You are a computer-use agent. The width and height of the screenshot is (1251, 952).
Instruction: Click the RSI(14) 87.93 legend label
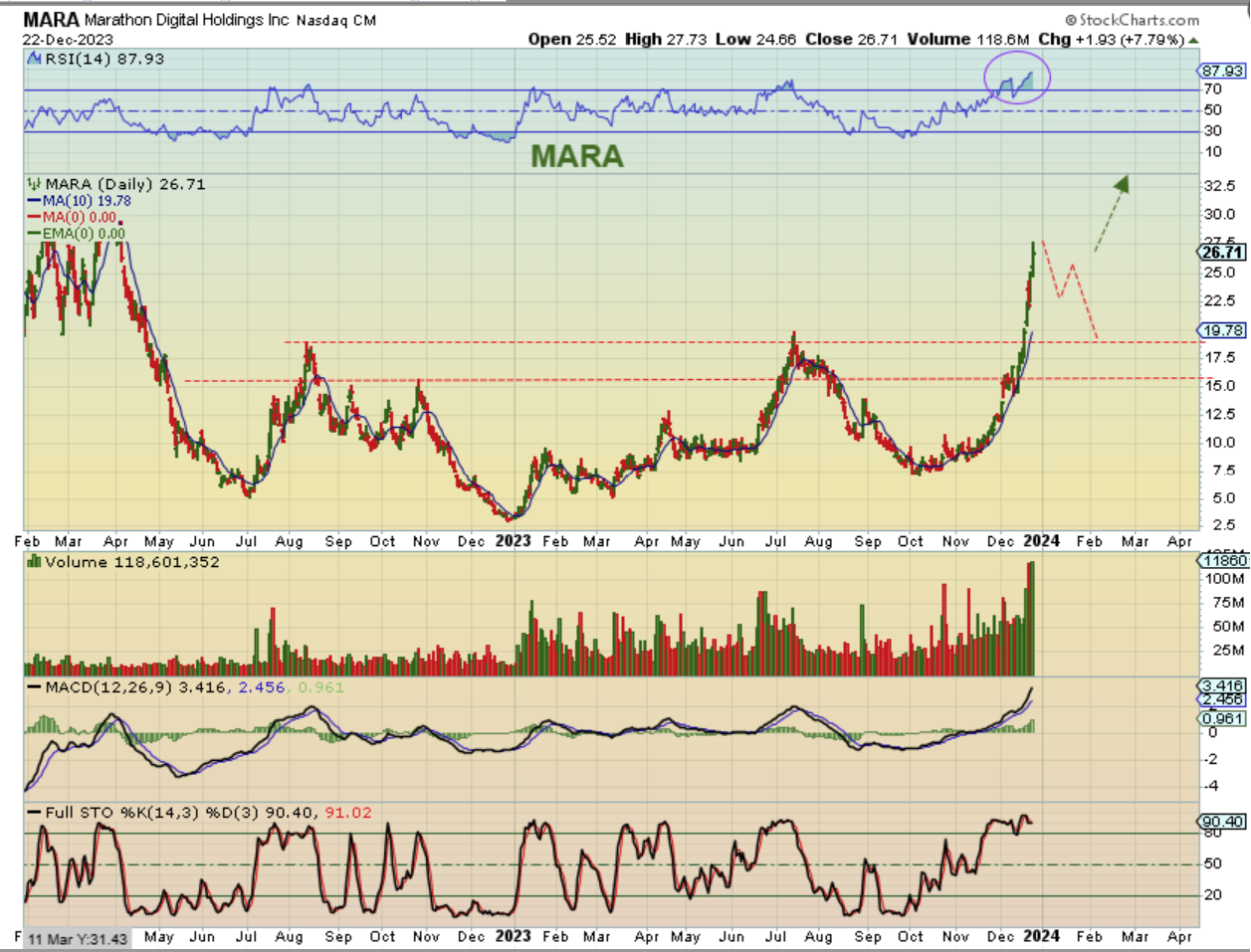[x=104, y=59]
